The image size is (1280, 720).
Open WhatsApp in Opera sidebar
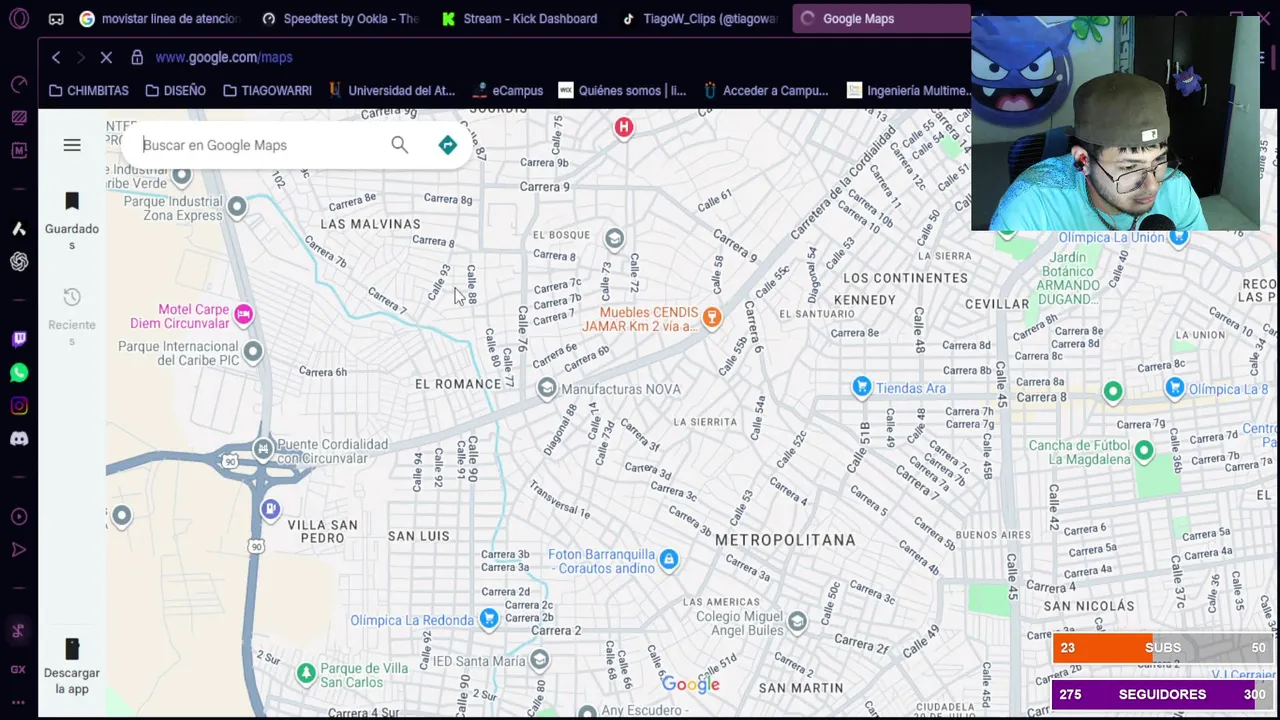pyautogui.click(x=19, y=373)
